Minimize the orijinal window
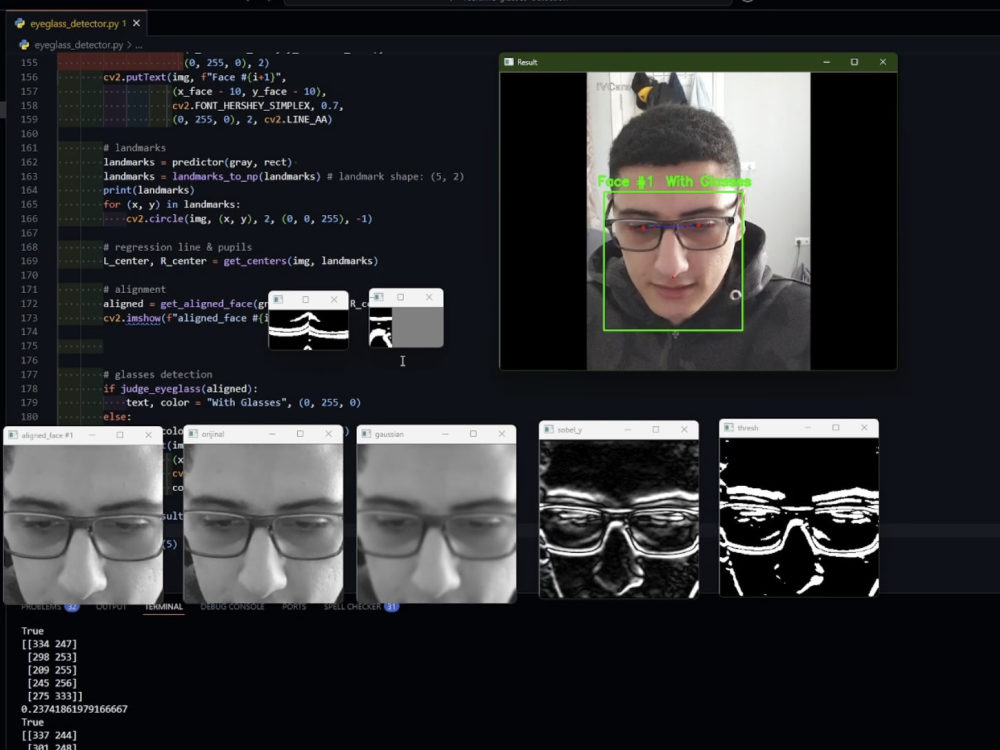1000x750 pixels. point(272,434)
